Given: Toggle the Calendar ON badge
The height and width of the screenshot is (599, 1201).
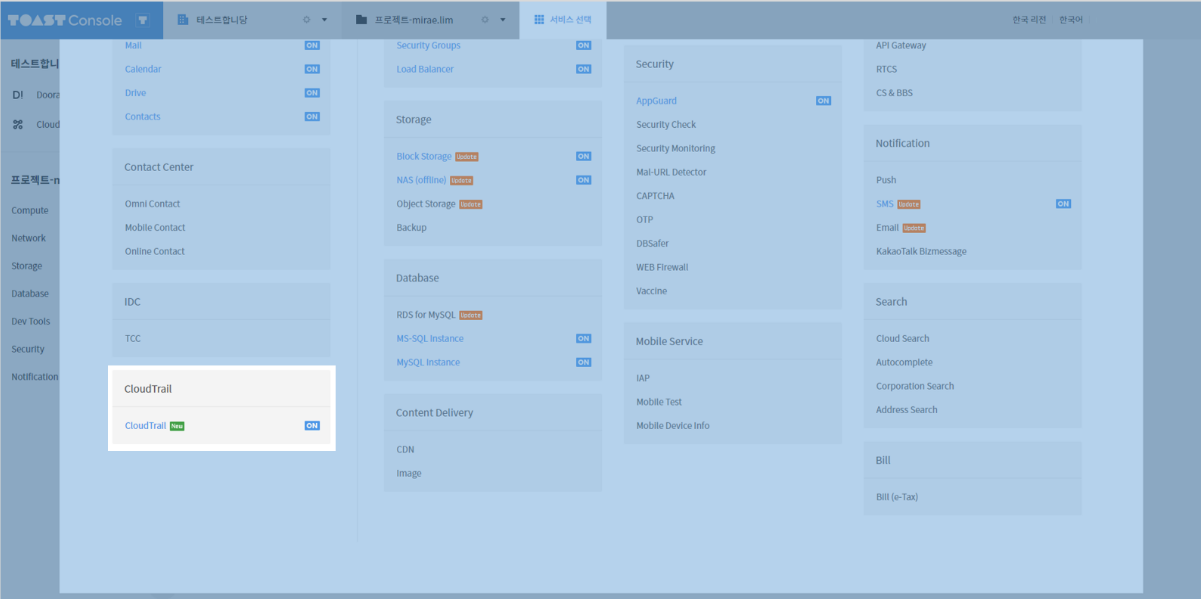Looking at the screenshot, I should pos(312,69).
